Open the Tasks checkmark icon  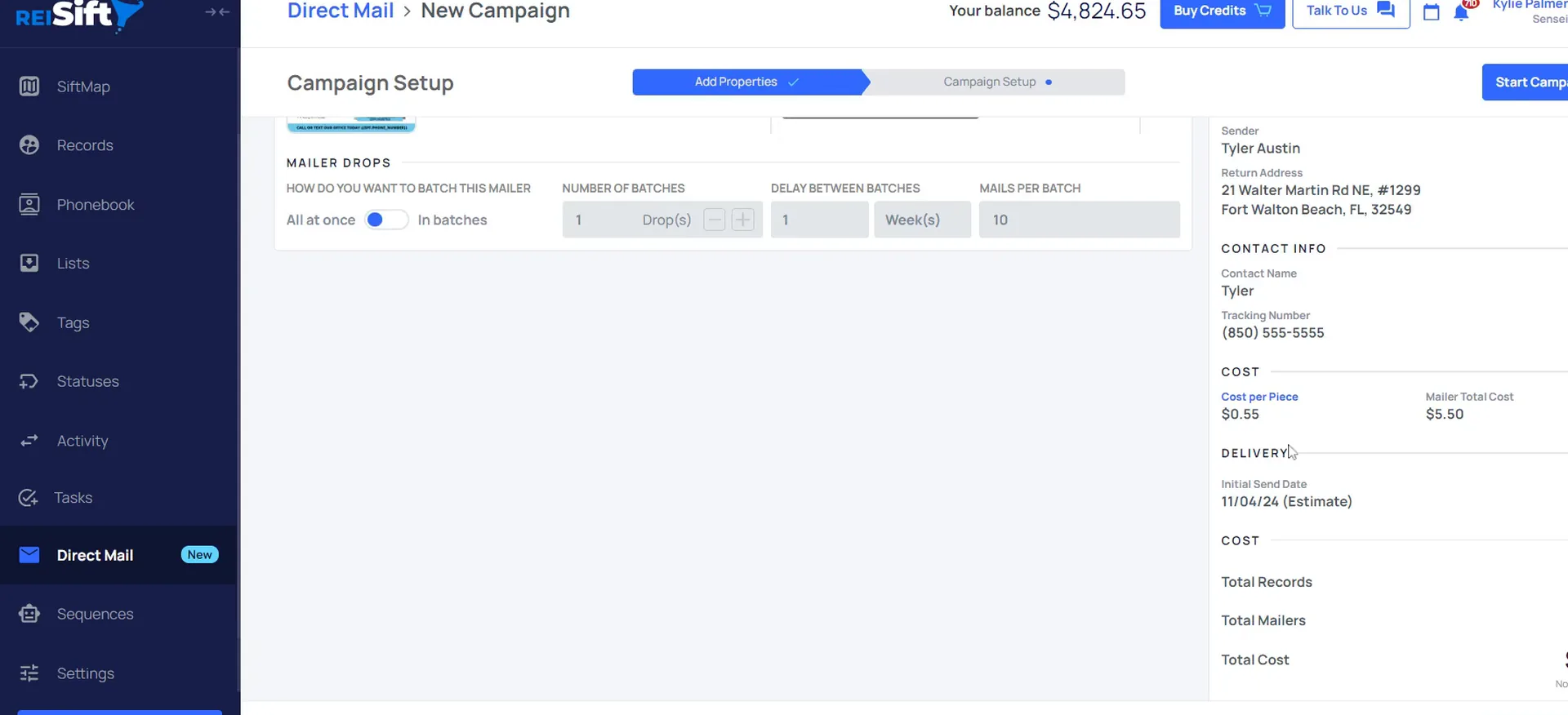[29, 498]
